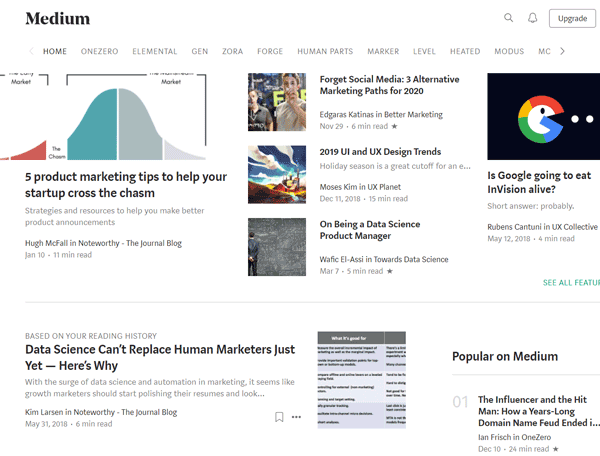Open the bell curve chasm chart image
This screenshot has height=456, width=600.
pos(103,116)
